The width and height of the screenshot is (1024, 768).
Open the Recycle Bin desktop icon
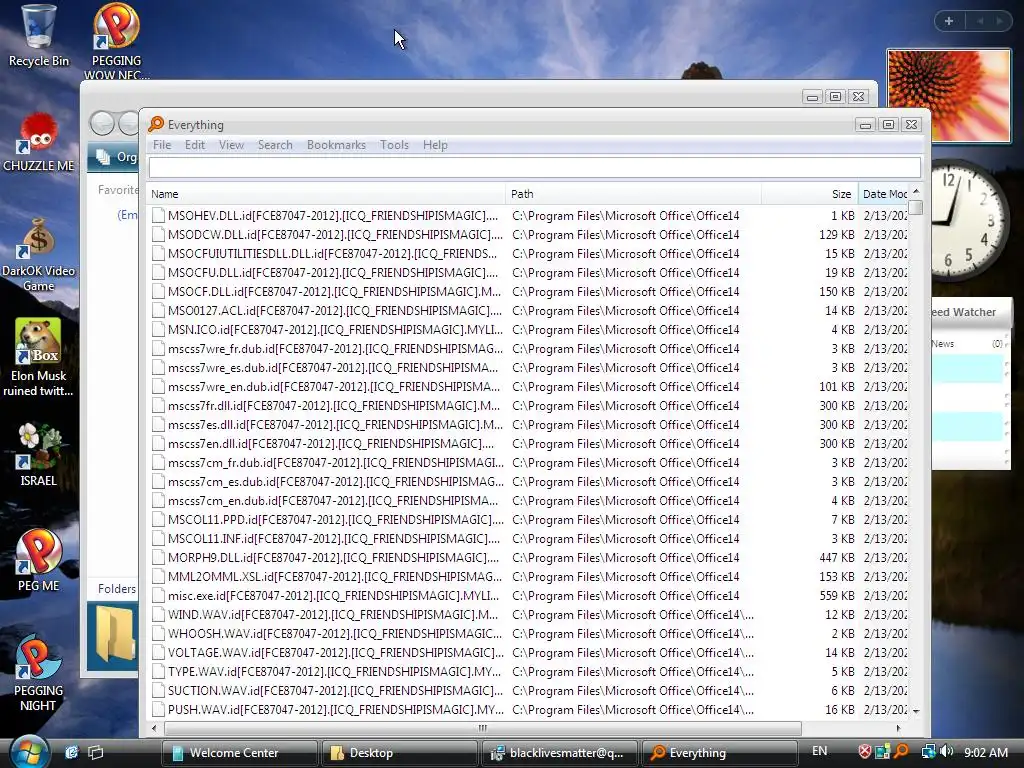(39, 36)
